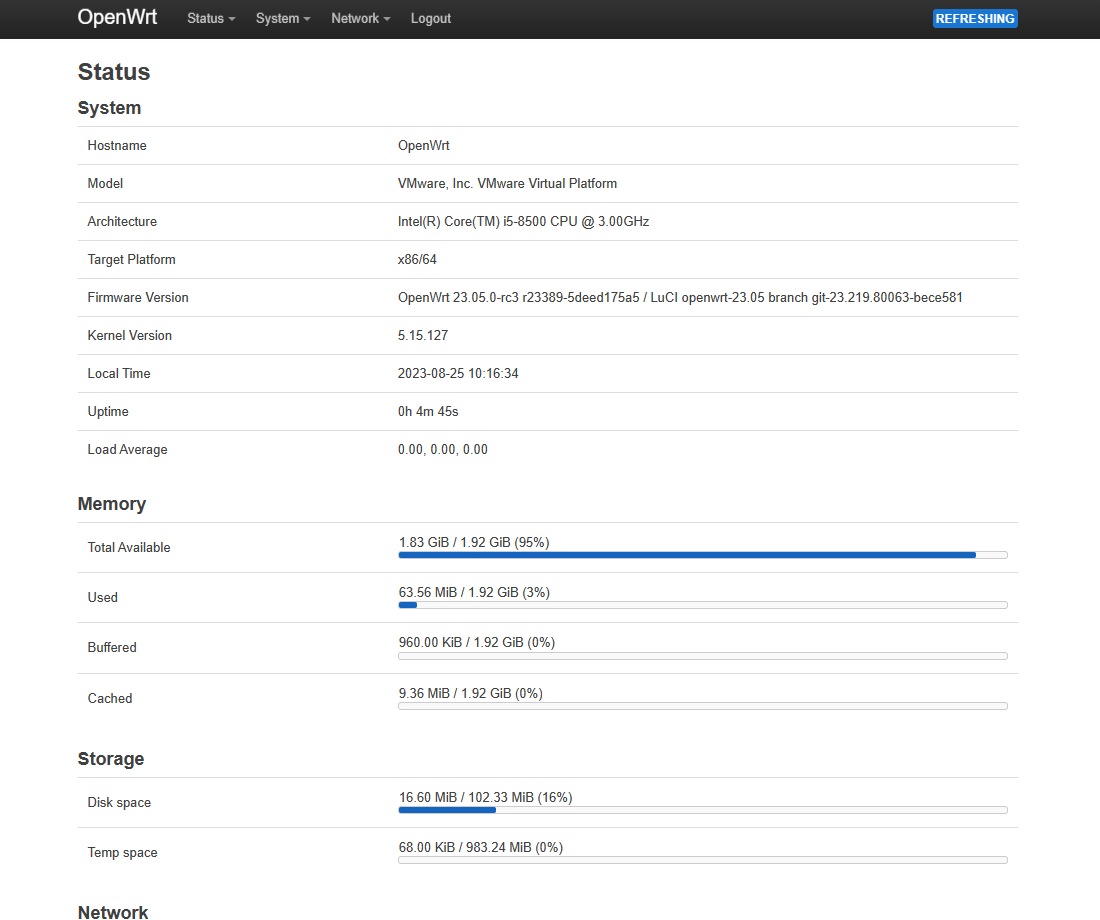Click the Temp space row label
The width and height of the screenshot is (1100, 920).
[x=123, y=852]
